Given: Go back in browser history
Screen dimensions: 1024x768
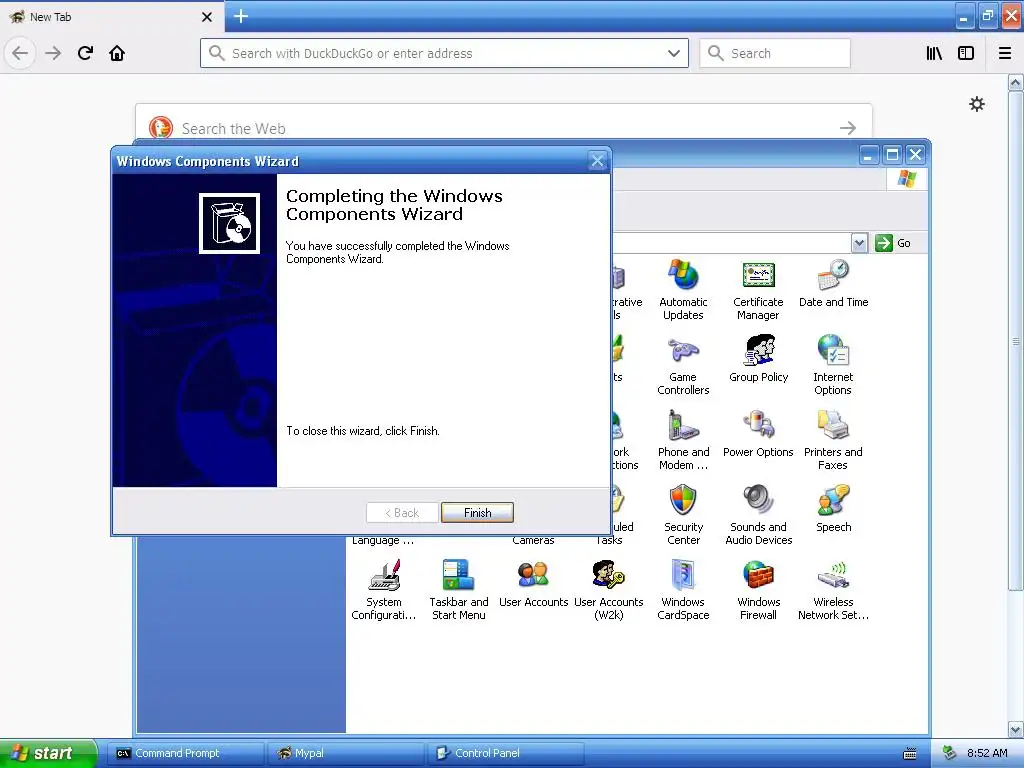Looking at the screenshot, I should (x=20, y=53).
